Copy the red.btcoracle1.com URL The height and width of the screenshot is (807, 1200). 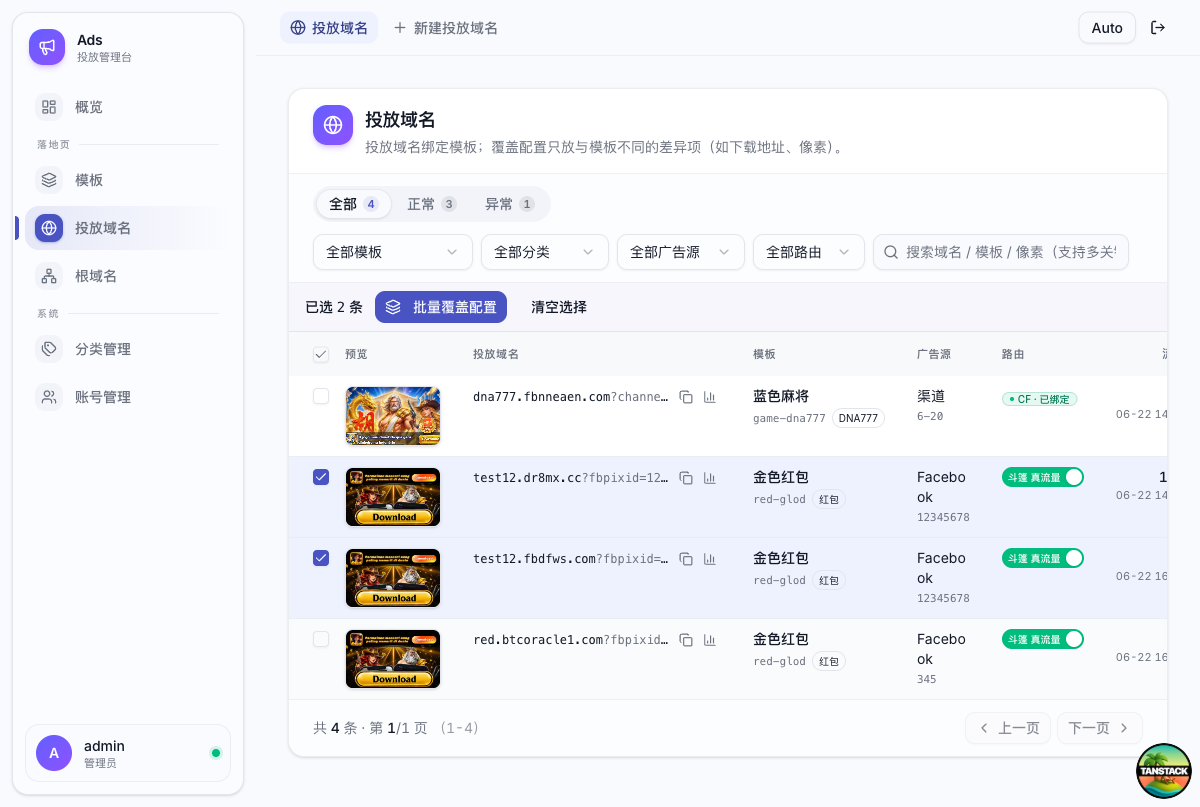686,640
